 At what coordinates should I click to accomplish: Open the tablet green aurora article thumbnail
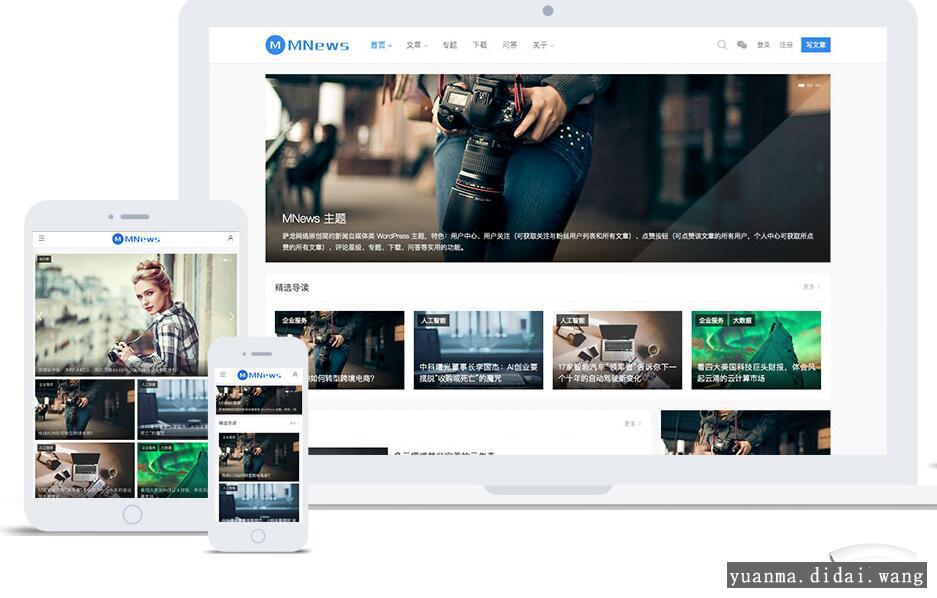[x=173, y=471]
